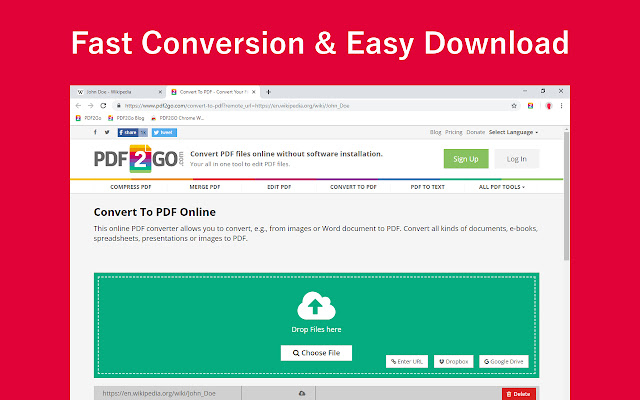Viewport: 640px width, 400px height.
Task: Click the Log In button
Action: point(517,159)
